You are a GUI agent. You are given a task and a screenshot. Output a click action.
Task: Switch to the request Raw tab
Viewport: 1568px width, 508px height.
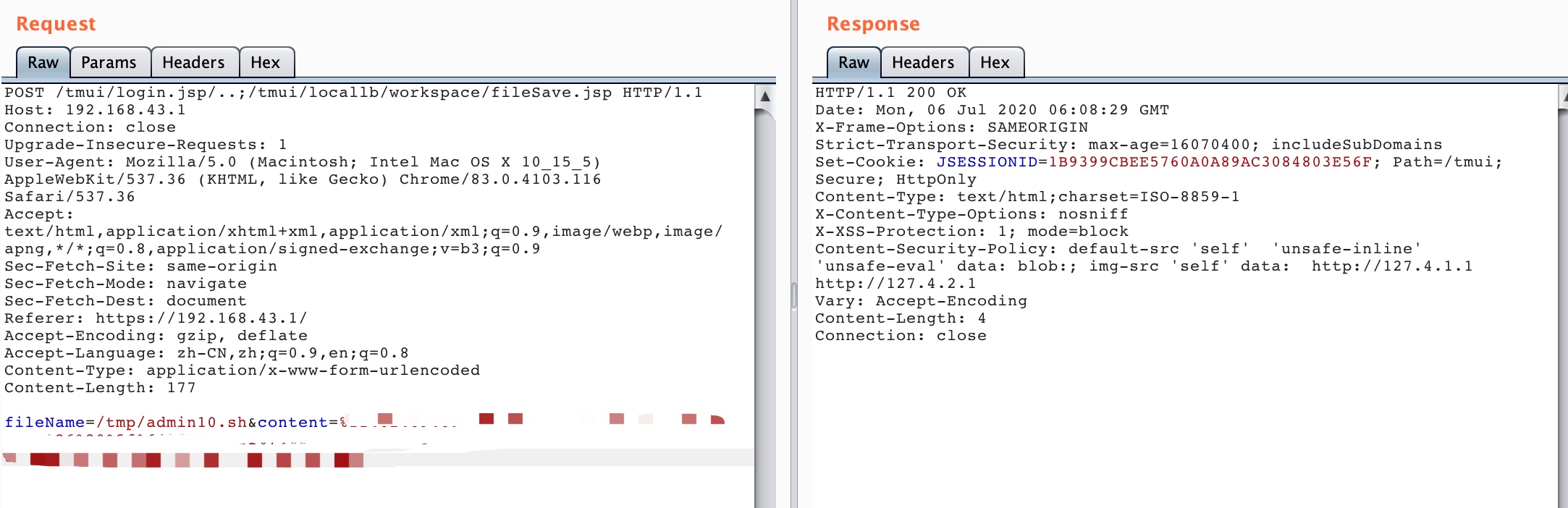pyautogui.click(x=43, y=63)
